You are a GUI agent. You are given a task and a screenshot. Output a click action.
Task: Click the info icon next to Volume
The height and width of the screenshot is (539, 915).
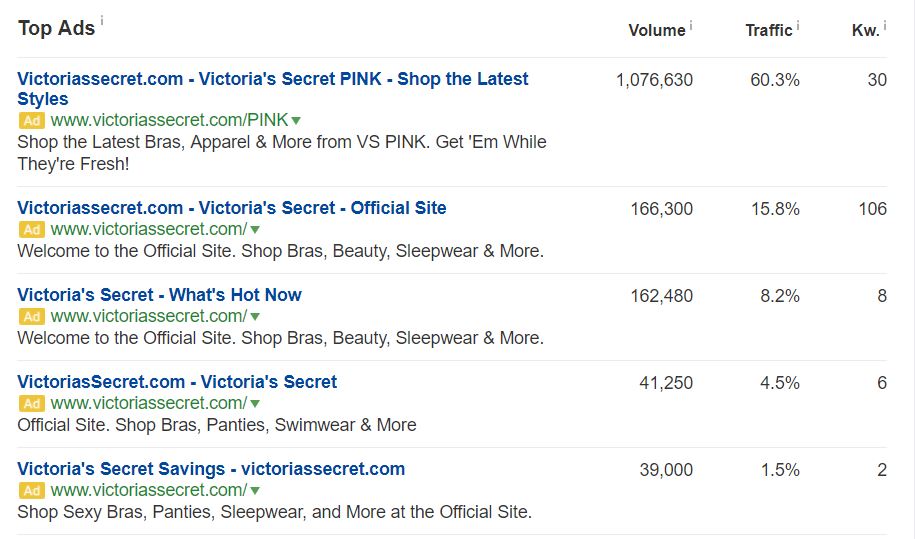[691, 25]
